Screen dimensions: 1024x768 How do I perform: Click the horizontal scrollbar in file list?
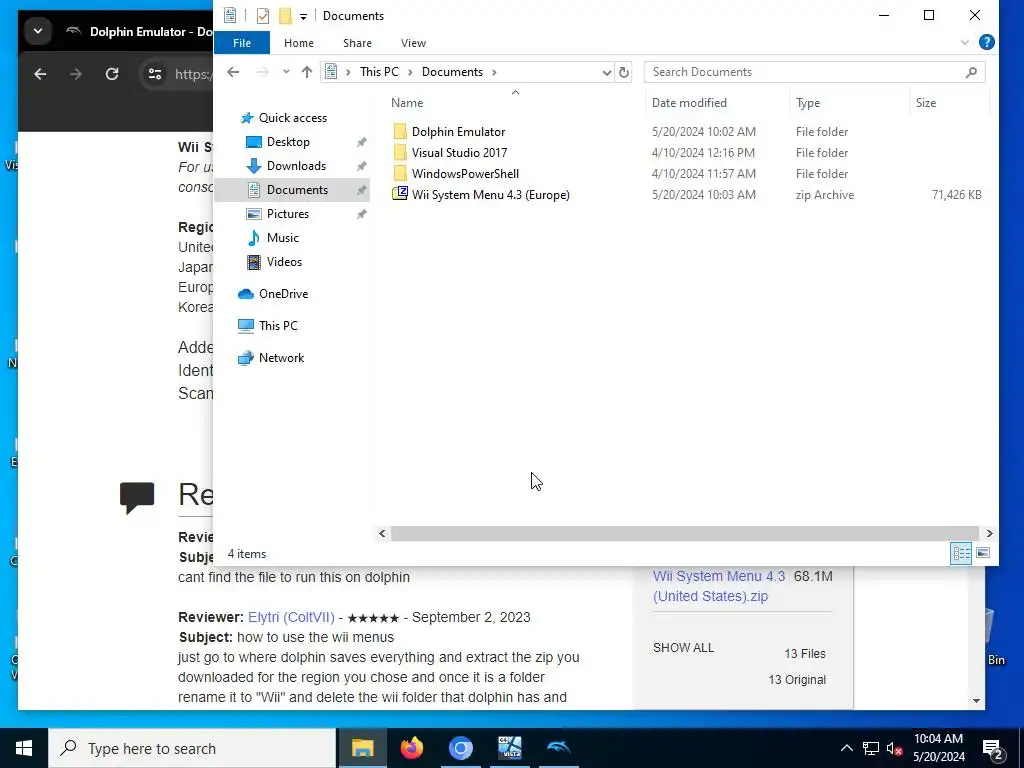pos(684,534)
